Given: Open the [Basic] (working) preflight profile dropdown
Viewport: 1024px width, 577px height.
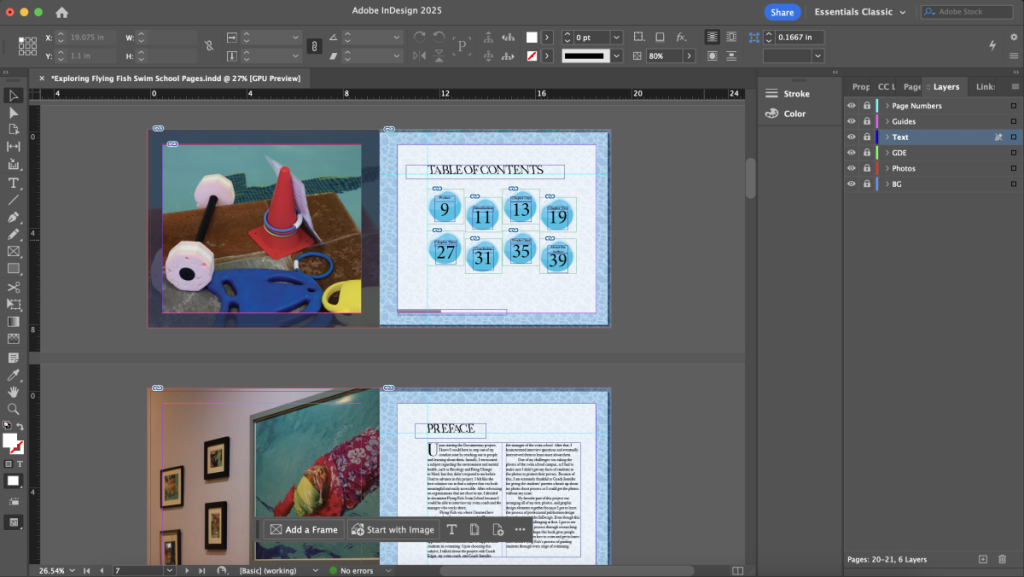Looking at the screenshot, I should click(x=315, y=570).
